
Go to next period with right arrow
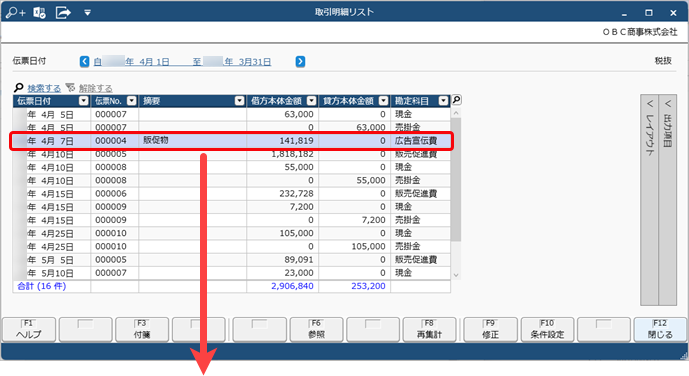pyautogui.click(x=300, y=61)
